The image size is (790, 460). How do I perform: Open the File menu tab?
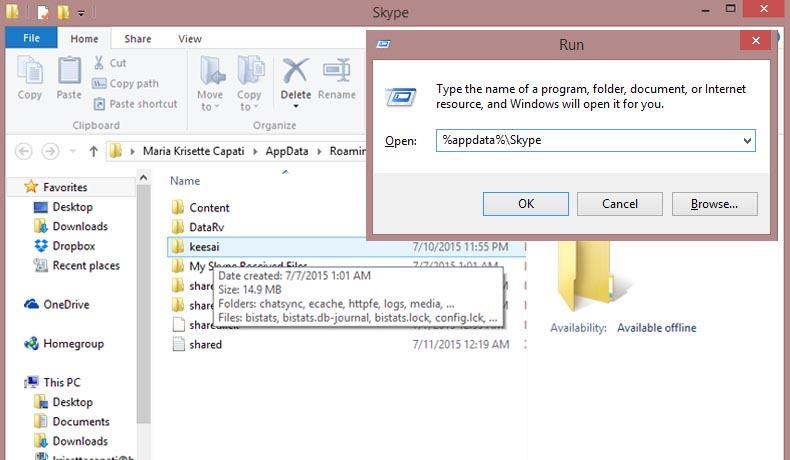[x=31, y=38]
